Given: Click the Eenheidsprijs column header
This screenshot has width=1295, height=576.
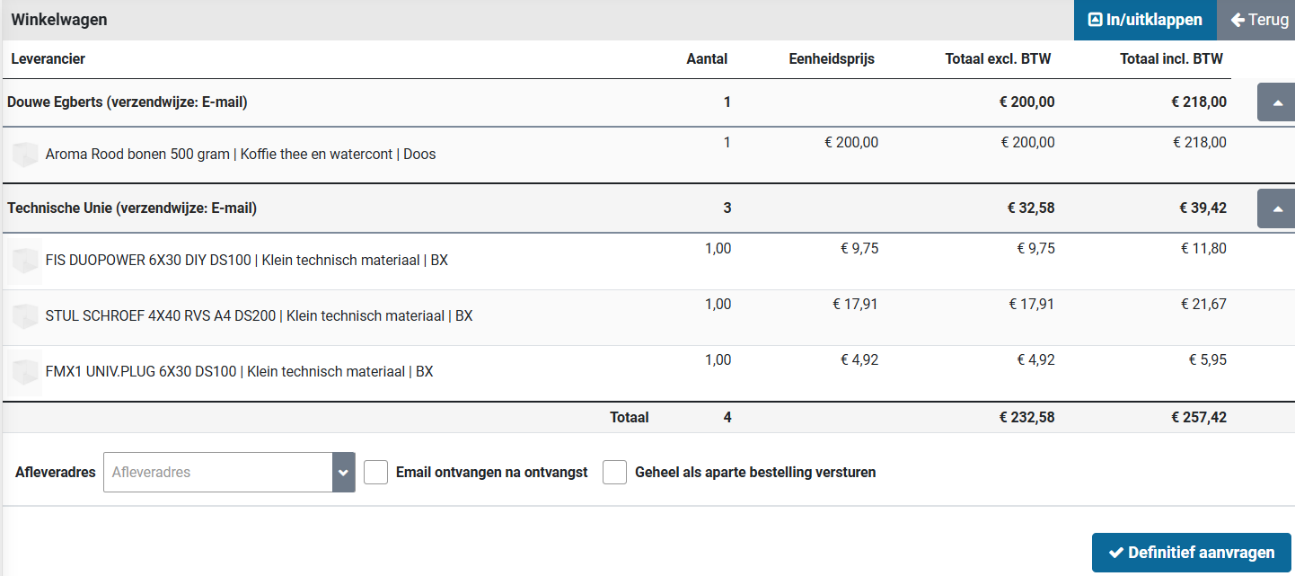Looking at the screenshot, I should (x=831, y=59).
